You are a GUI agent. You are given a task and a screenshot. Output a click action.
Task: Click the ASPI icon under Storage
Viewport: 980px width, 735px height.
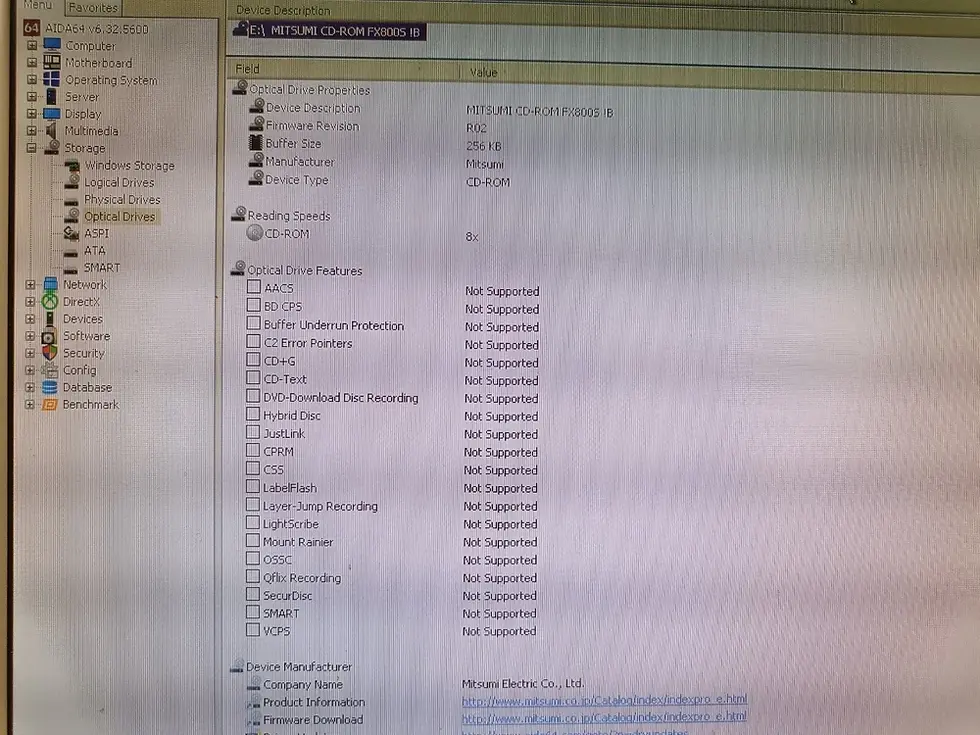(69, 233)
